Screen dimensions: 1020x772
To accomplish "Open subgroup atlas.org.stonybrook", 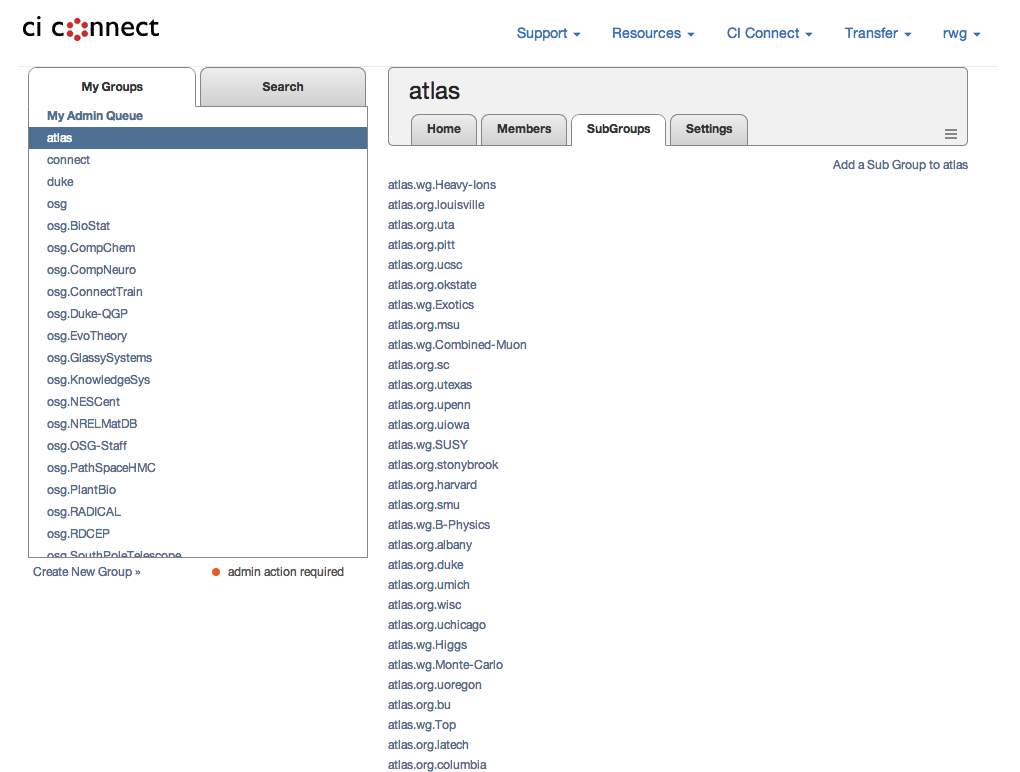I will click(x=443, y=465).
